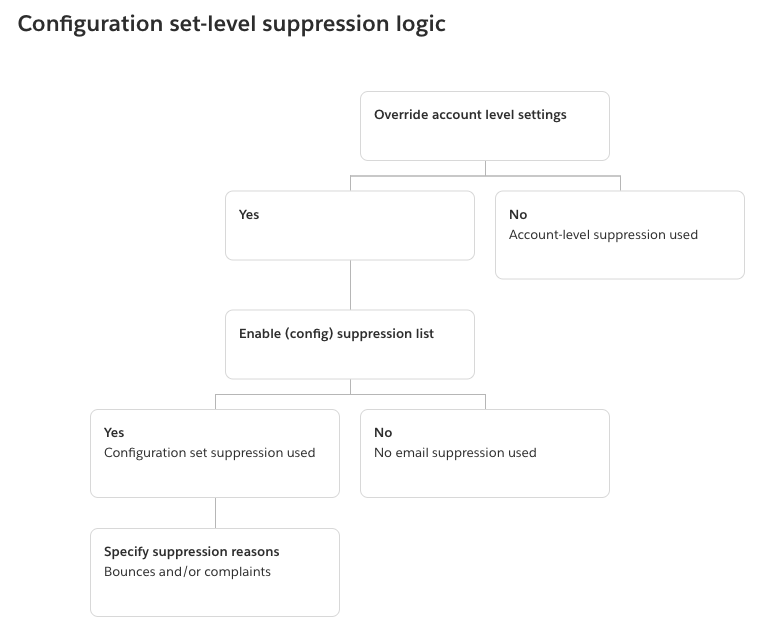Select "Configuration set suppression used" text
Screen dimensions: 762x632
point(209,453)
